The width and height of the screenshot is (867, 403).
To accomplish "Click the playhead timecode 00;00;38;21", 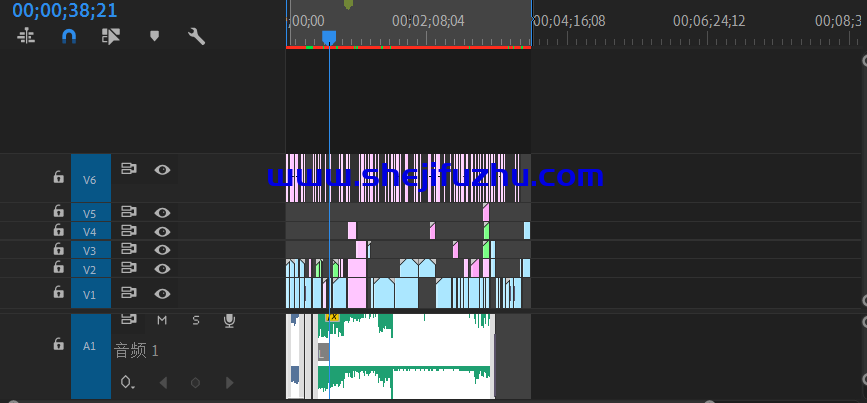I will pos(64,10).
